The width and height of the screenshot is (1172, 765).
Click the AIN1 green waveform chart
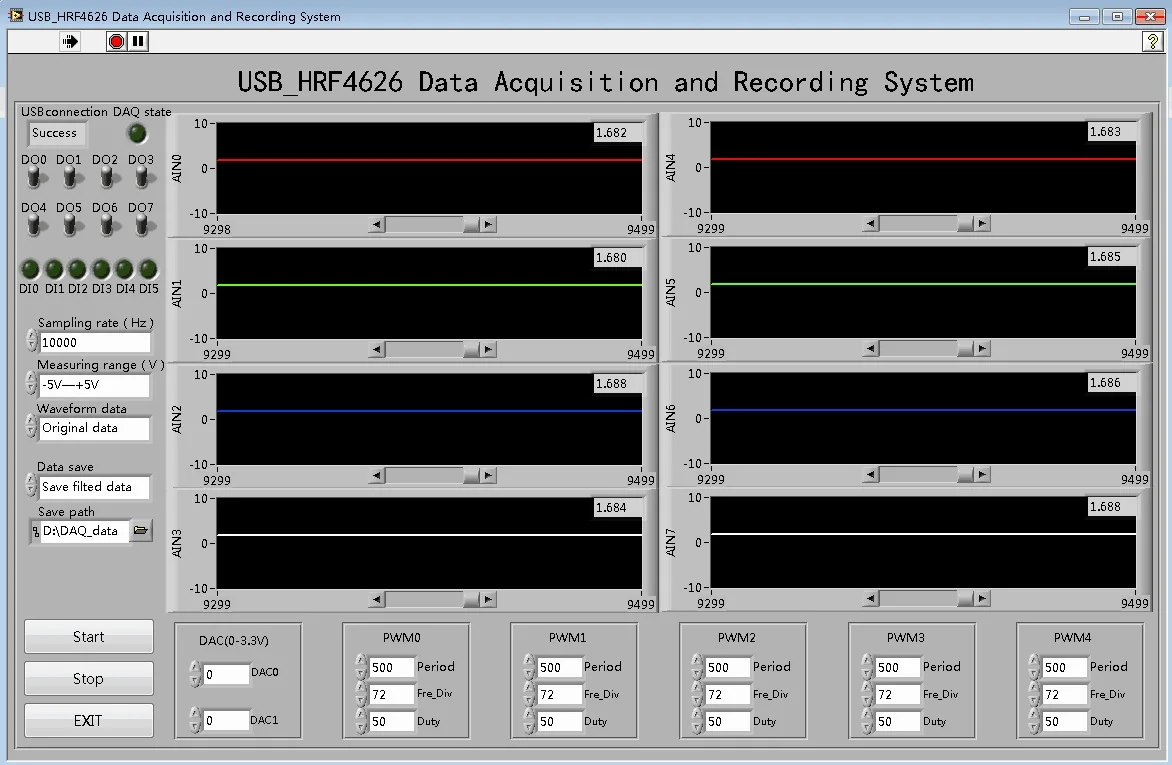(429, 293)
